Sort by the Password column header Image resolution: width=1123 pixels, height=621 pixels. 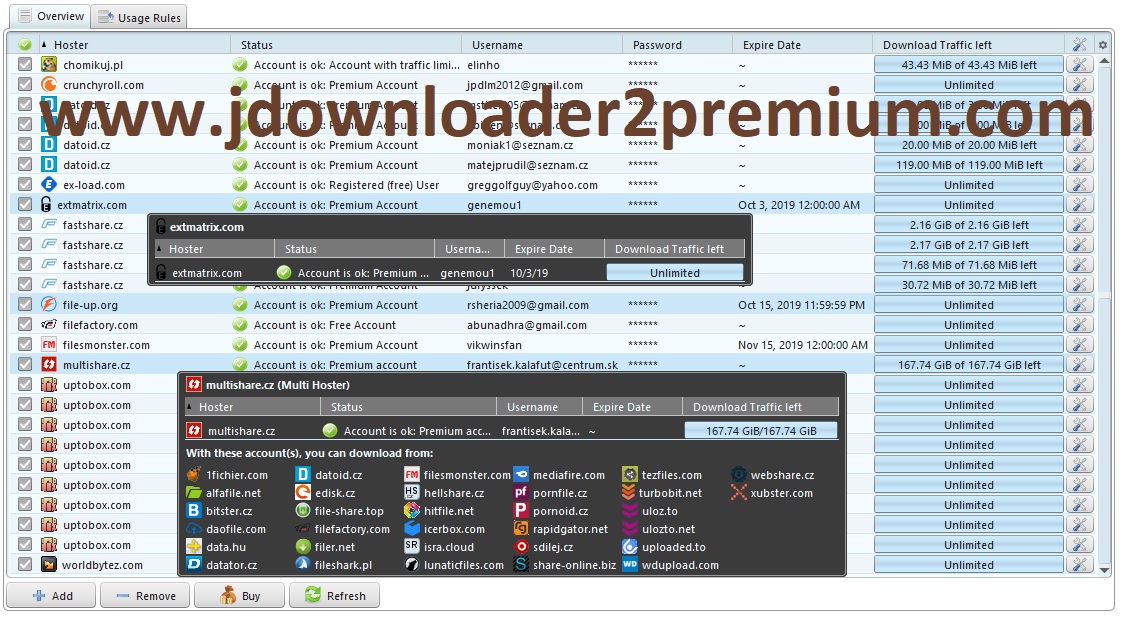point(677,44)
